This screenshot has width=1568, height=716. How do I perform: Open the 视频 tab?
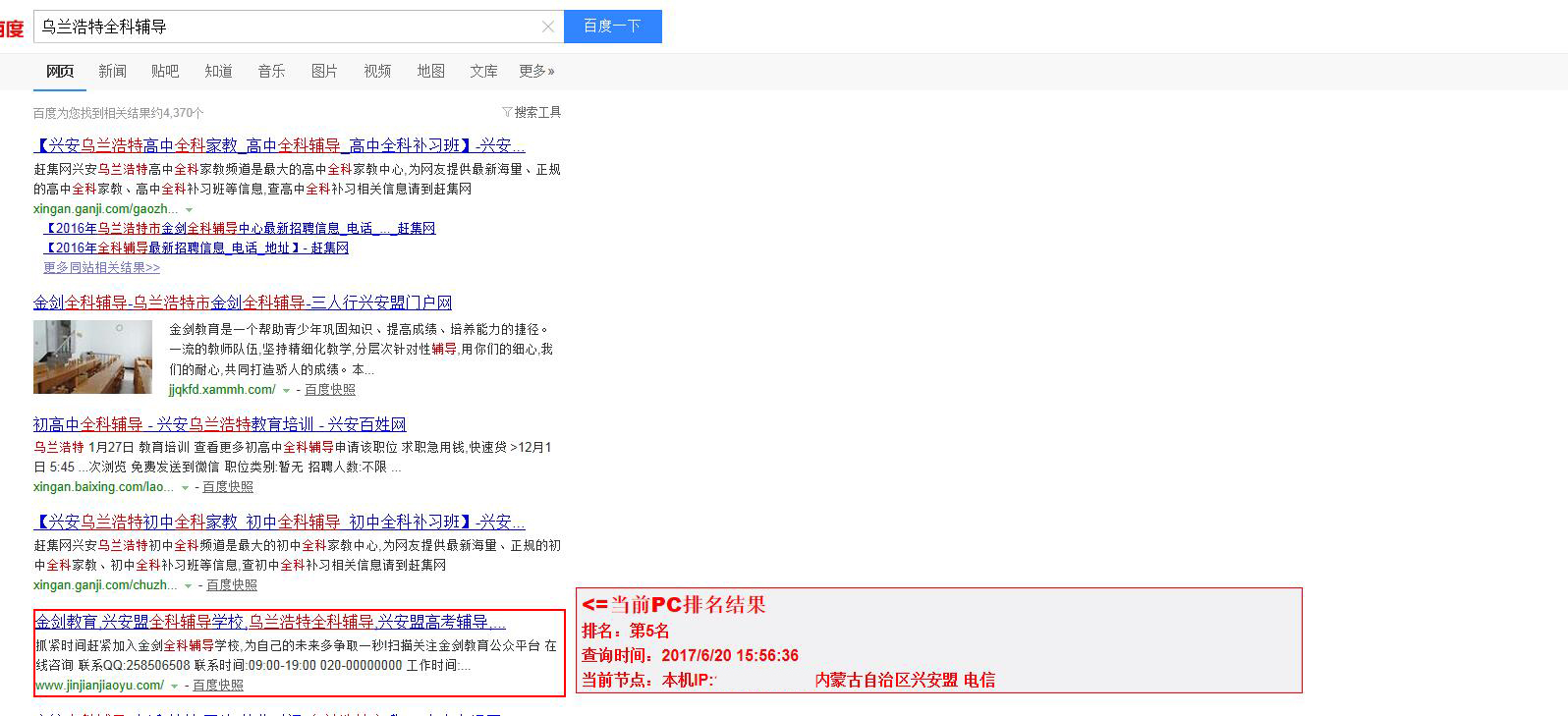[377, 71]
